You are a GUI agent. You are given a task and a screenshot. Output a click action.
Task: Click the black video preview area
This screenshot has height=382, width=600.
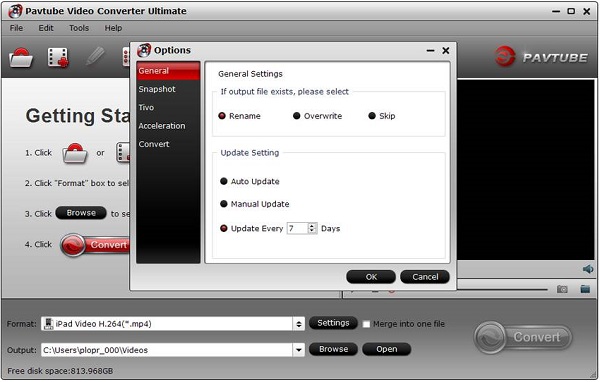pos(525,170)
